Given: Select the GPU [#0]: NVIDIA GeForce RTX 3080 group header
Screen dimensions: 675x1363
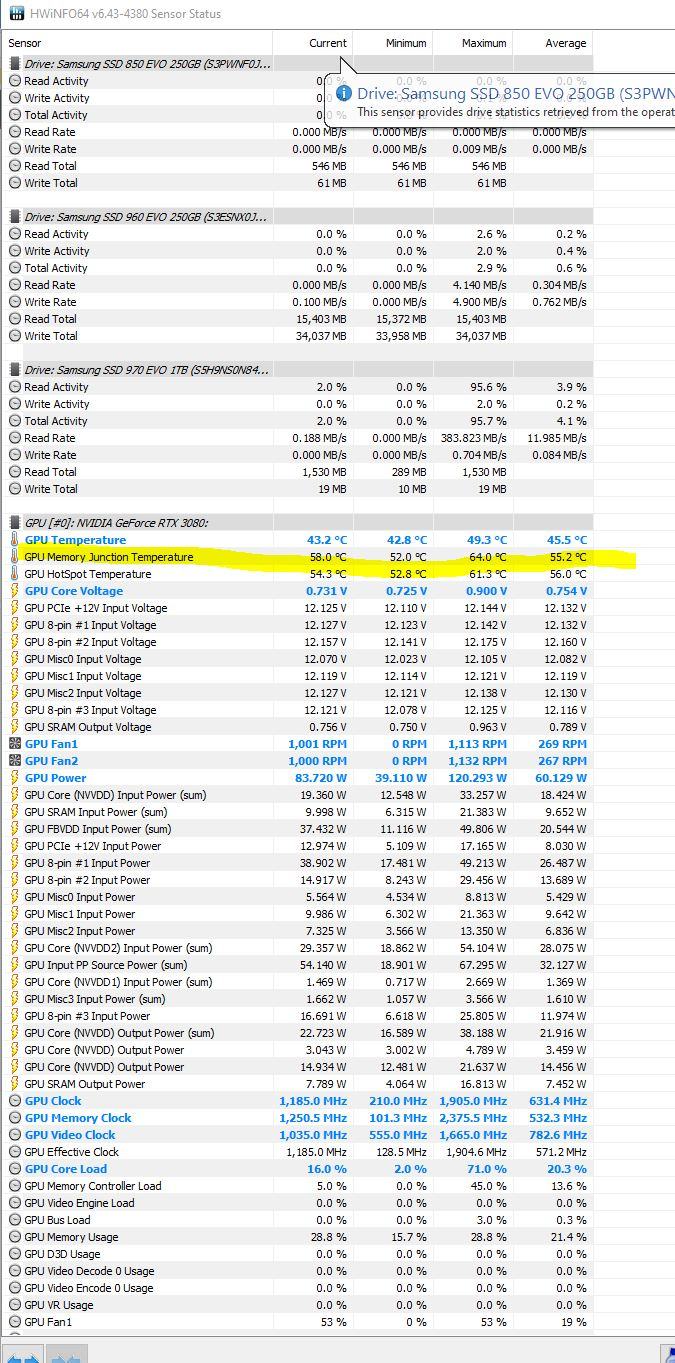Looking at the screenshot, I should pyautogui.click(x=116, y=523).
